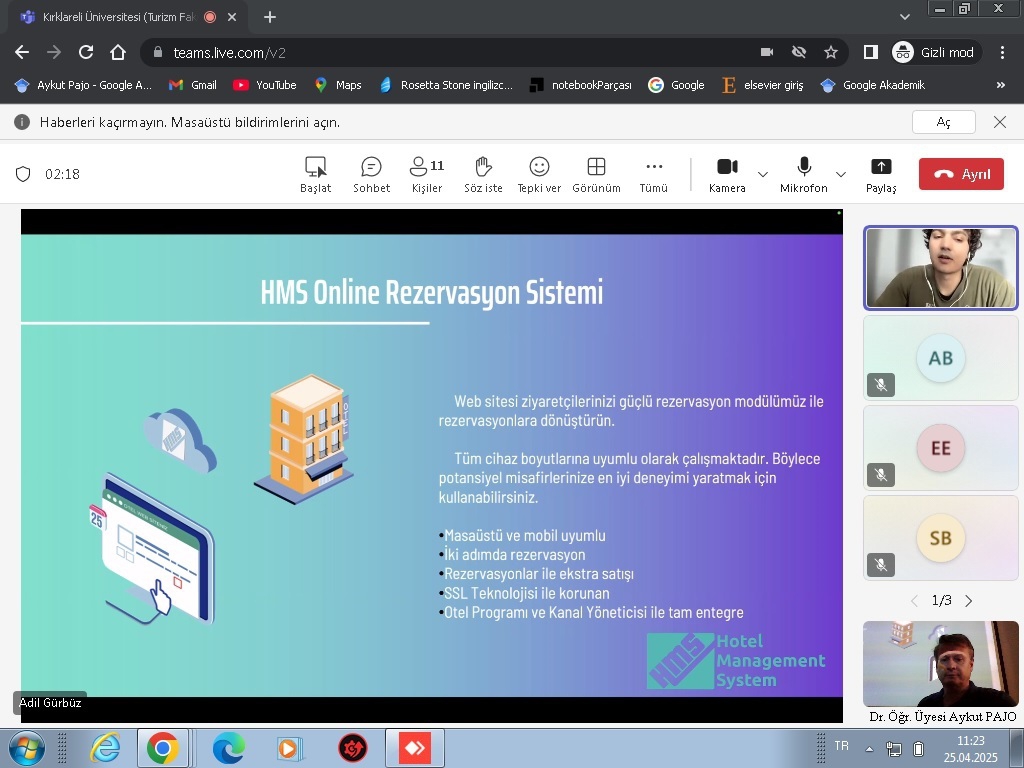Open the Windows Start menu
This screenshot has height=768, width=1024.
pyautogui.click(x=27, y=748)
